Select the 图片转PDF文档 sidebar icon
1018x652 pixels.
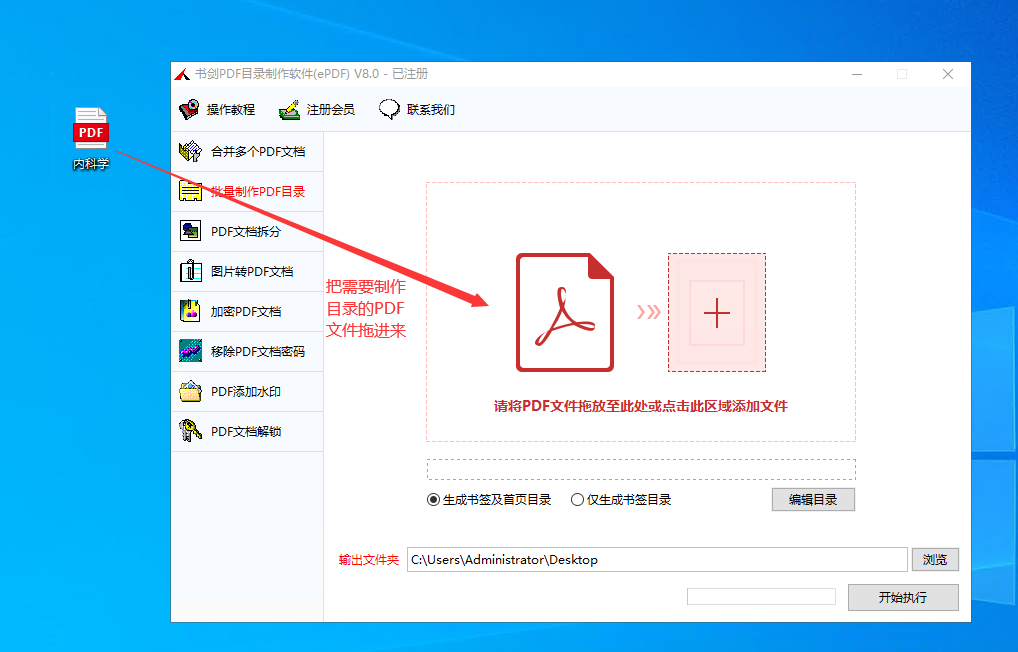[x=190, y=271]
